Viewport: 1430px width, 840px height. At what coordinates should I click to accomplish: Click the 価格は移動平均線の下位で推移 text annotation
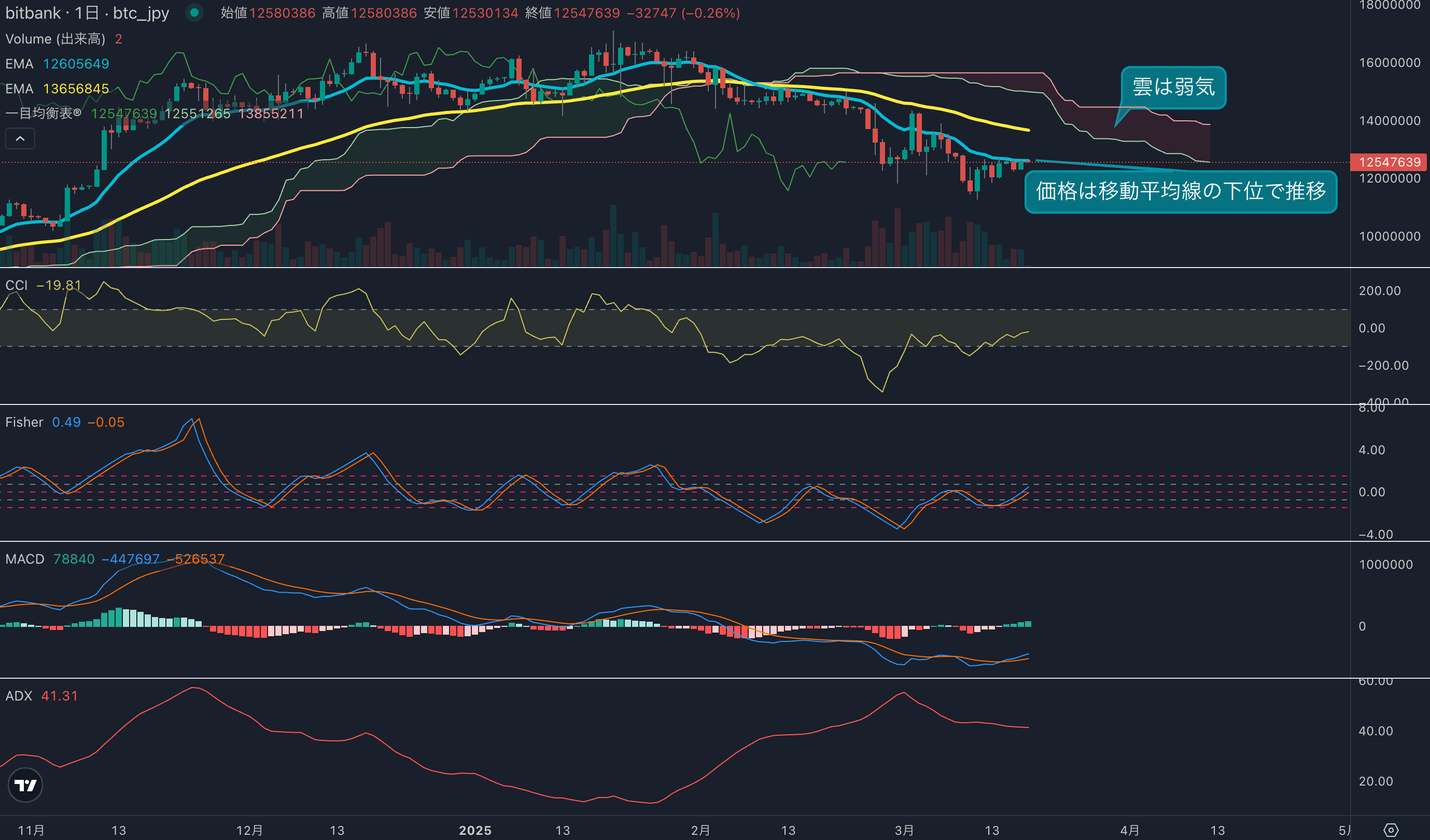click(1180, 191)
